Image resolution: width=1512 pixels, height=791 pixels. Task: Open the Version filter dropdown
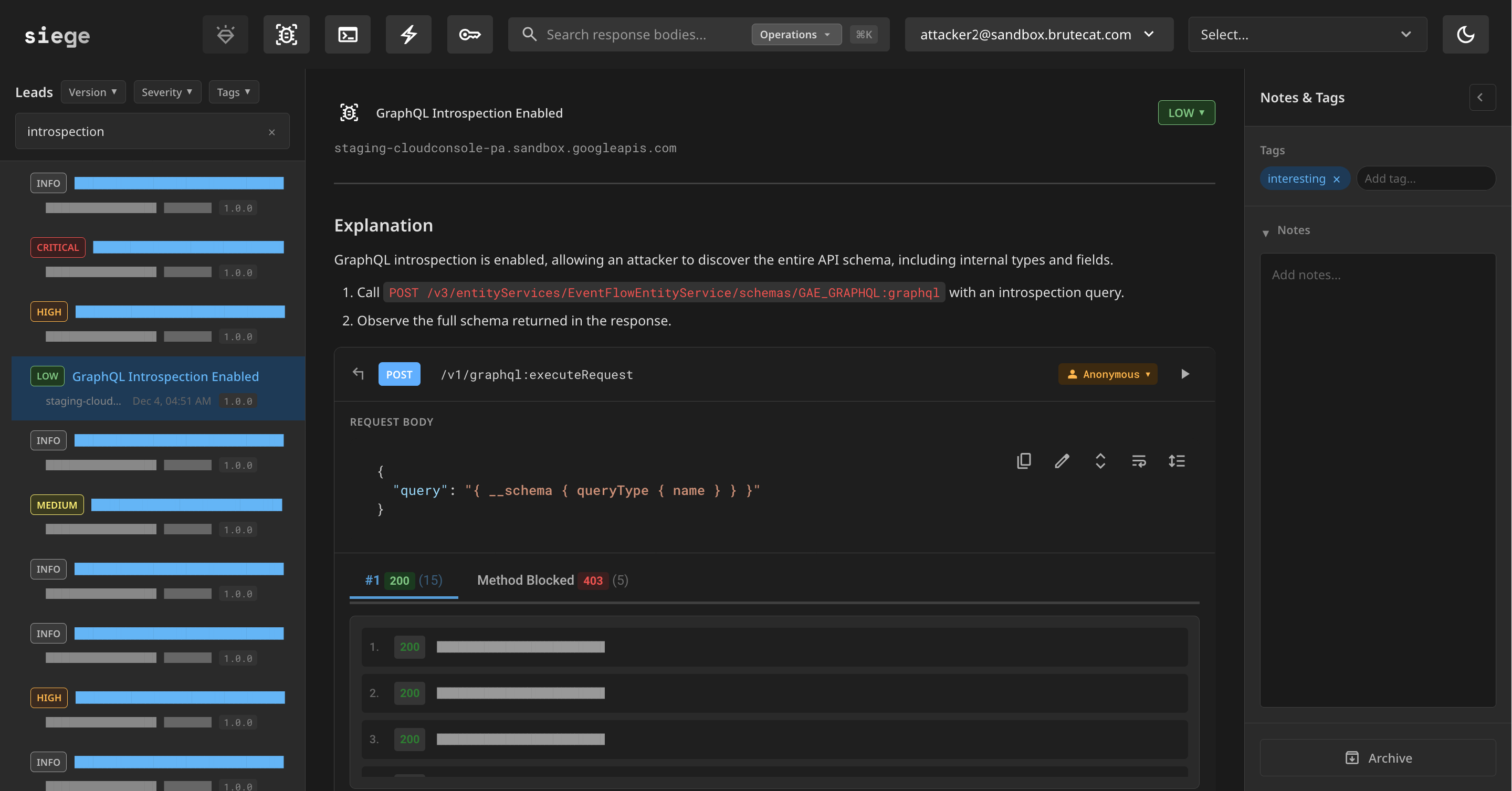(93, 92)
